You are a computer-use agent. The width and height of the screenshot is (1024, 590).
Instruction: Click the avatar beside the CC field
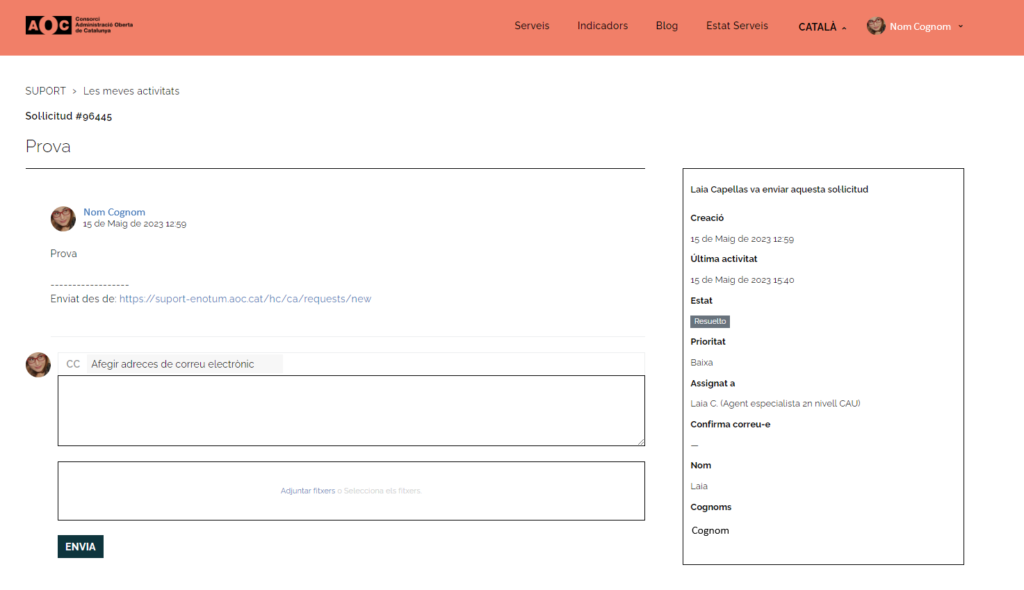click(x=38, y=365)
